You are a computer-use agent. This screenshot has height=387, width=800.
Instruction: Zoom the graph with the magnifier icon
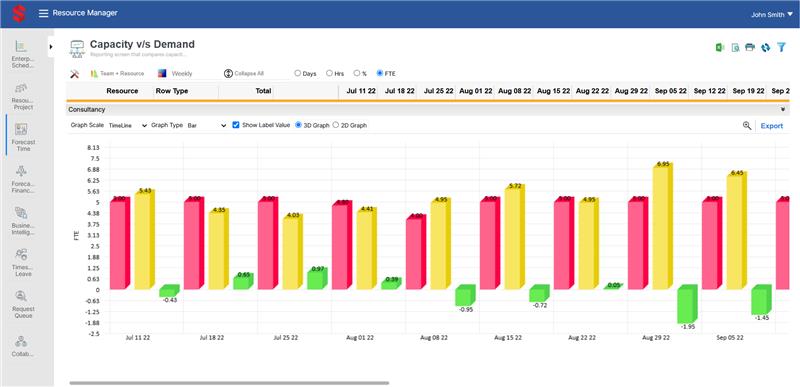[747, 125]
